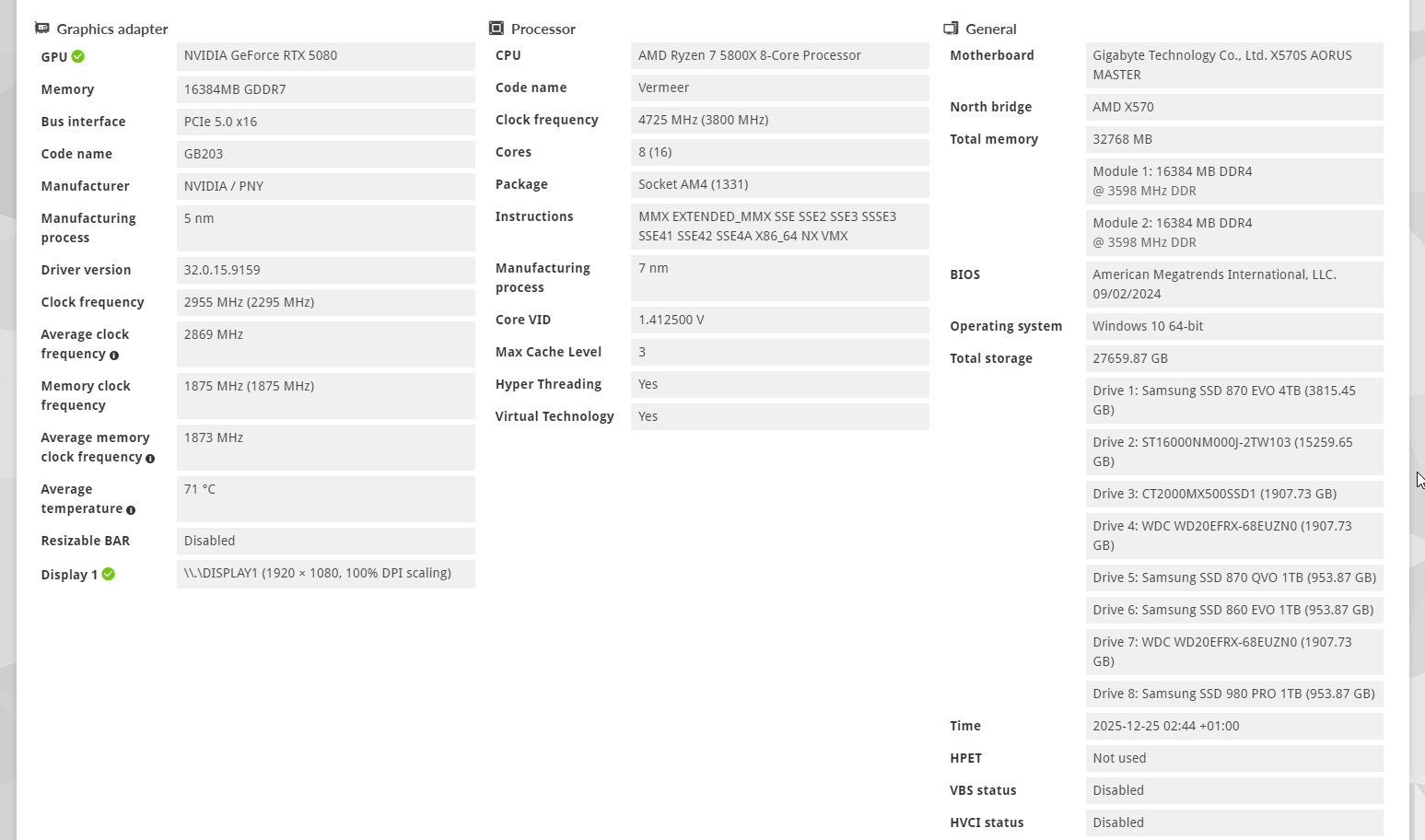Open the info icon for Average memory clock frequency
Viewport: 1425px width, 840px height.
click(x=150, y=459)
